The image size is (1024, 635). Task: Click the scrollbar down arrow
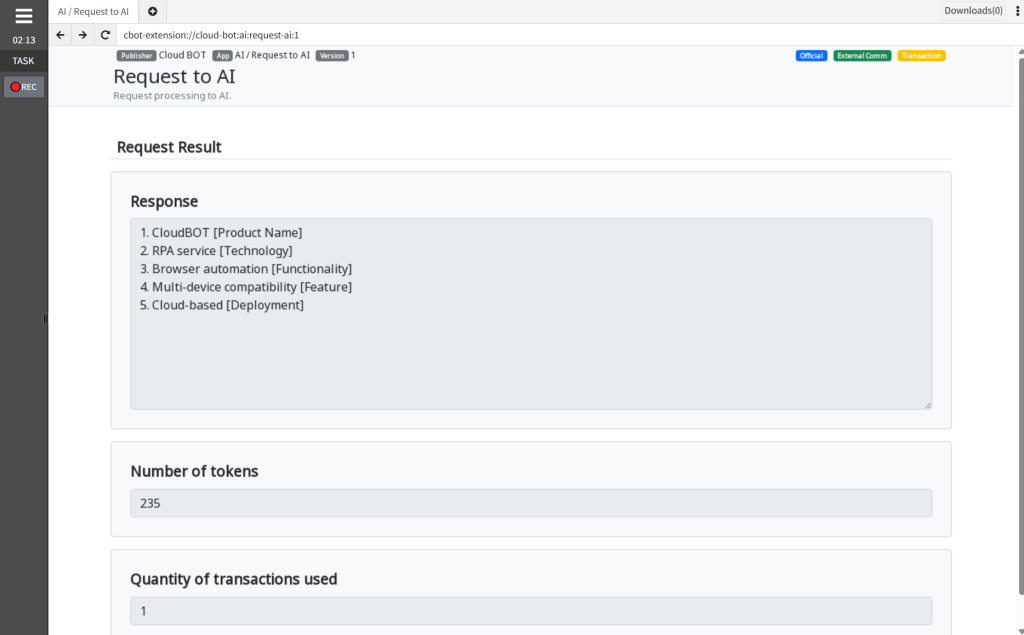pyautogui.click(x=1021, y=630)
